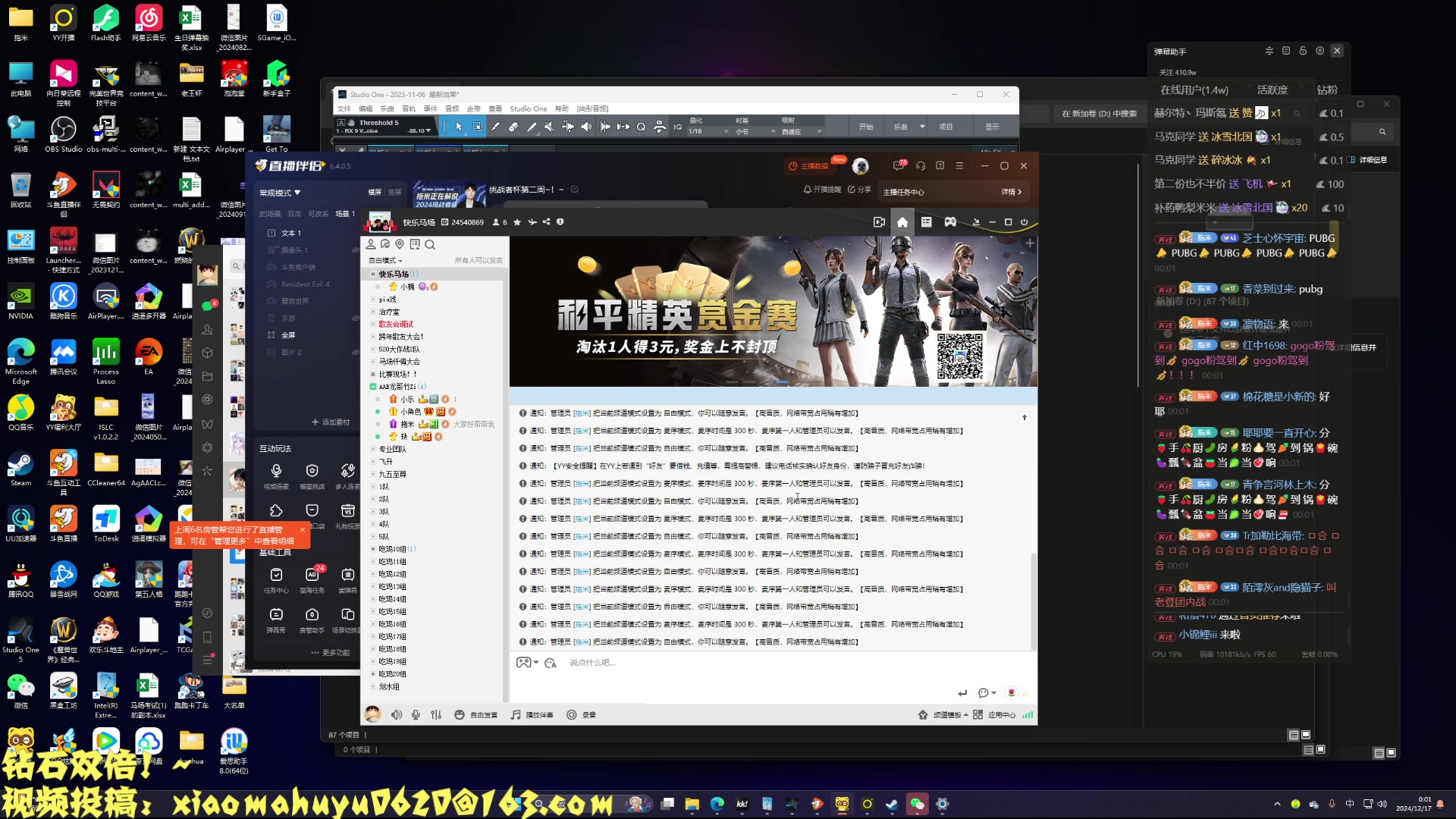Open WeChat from the Windows taskbar
The image size is (1456, 819).
tap(917, 804)
